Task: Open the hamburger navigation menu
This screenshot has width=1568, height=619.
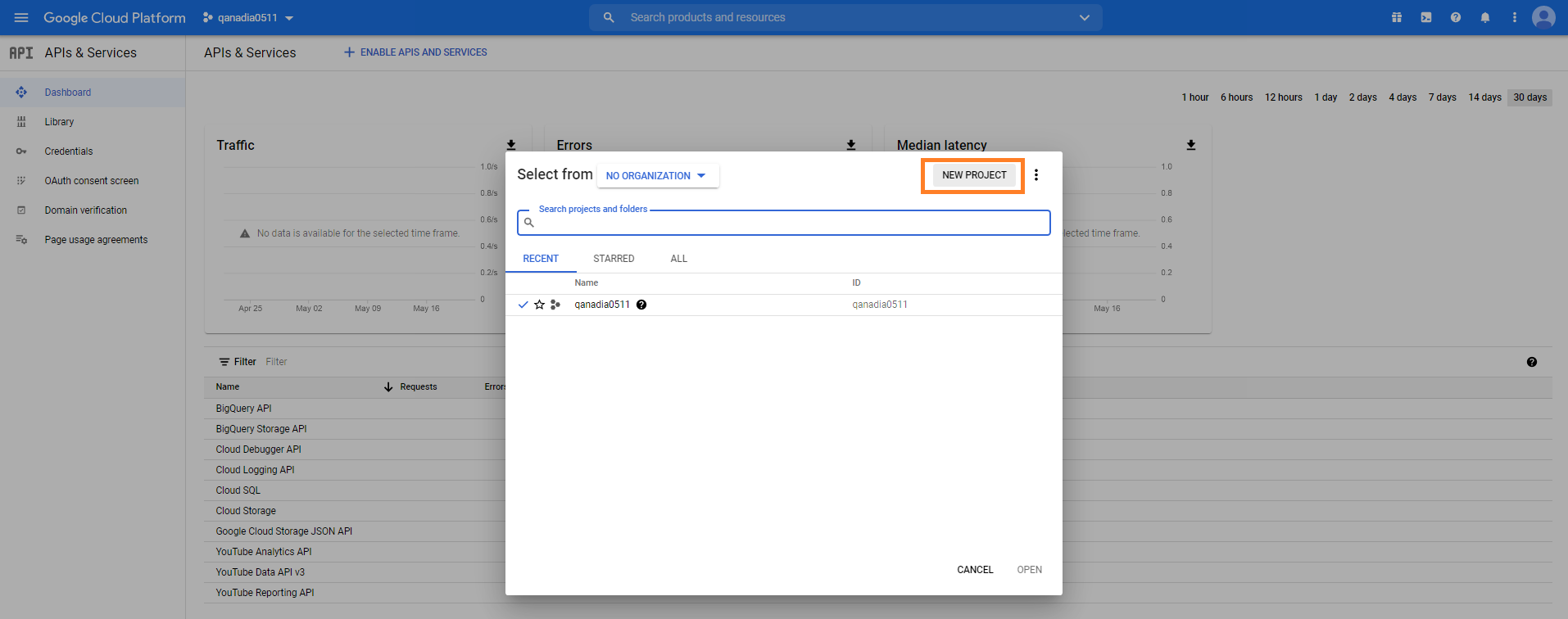Action: coord(21,17)
